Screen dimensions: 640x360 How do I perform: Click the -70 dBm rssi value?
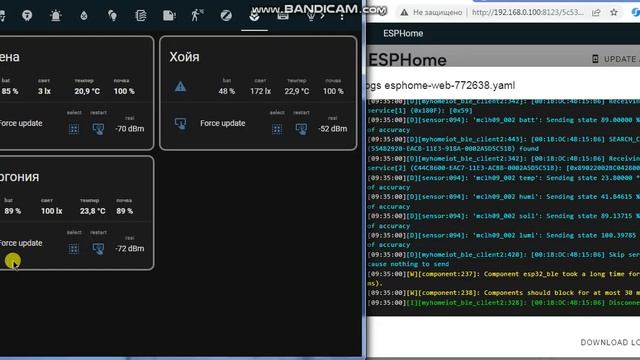[x=129, y=129]
